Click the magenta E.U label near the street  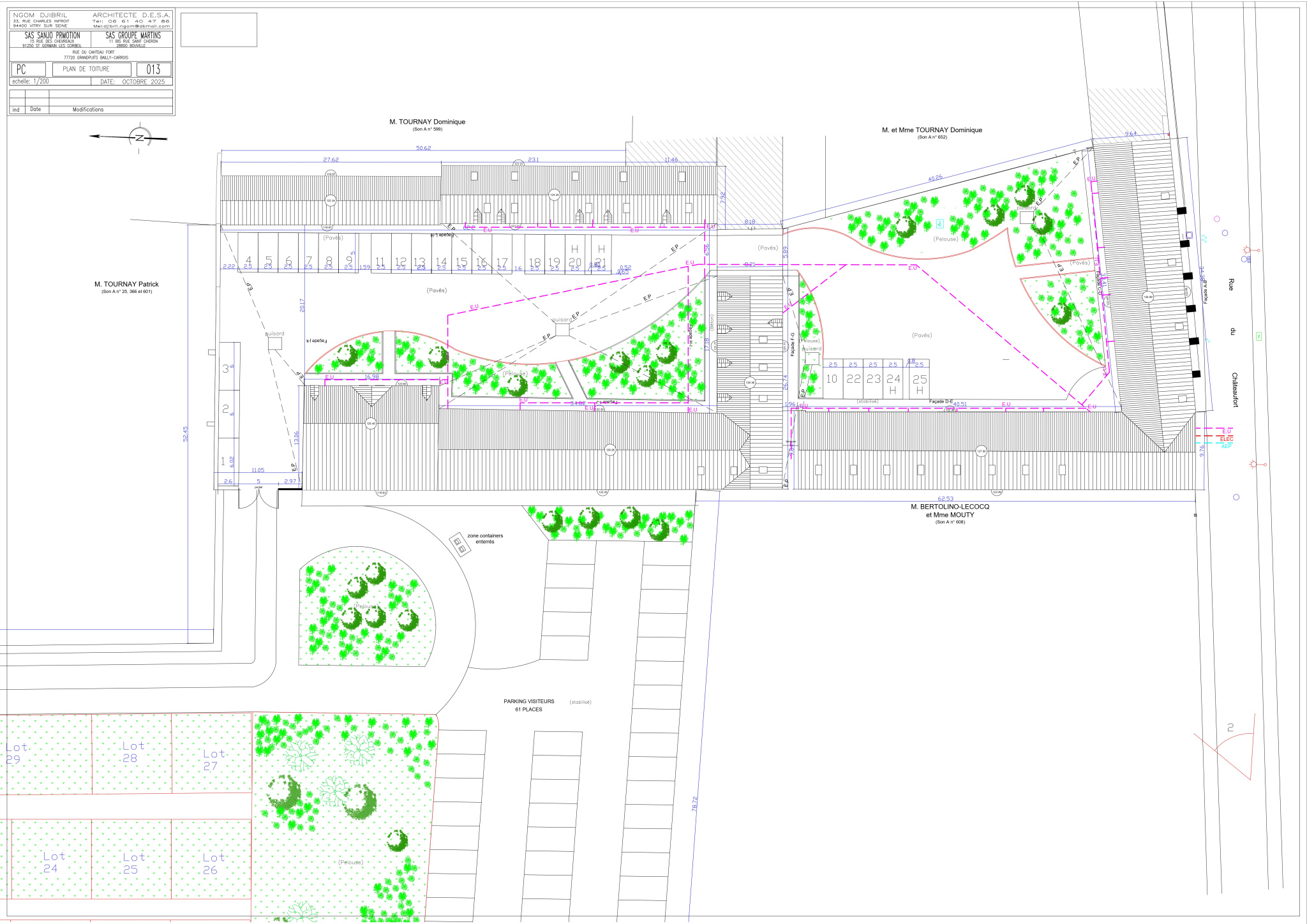[x=1226, y=431]
